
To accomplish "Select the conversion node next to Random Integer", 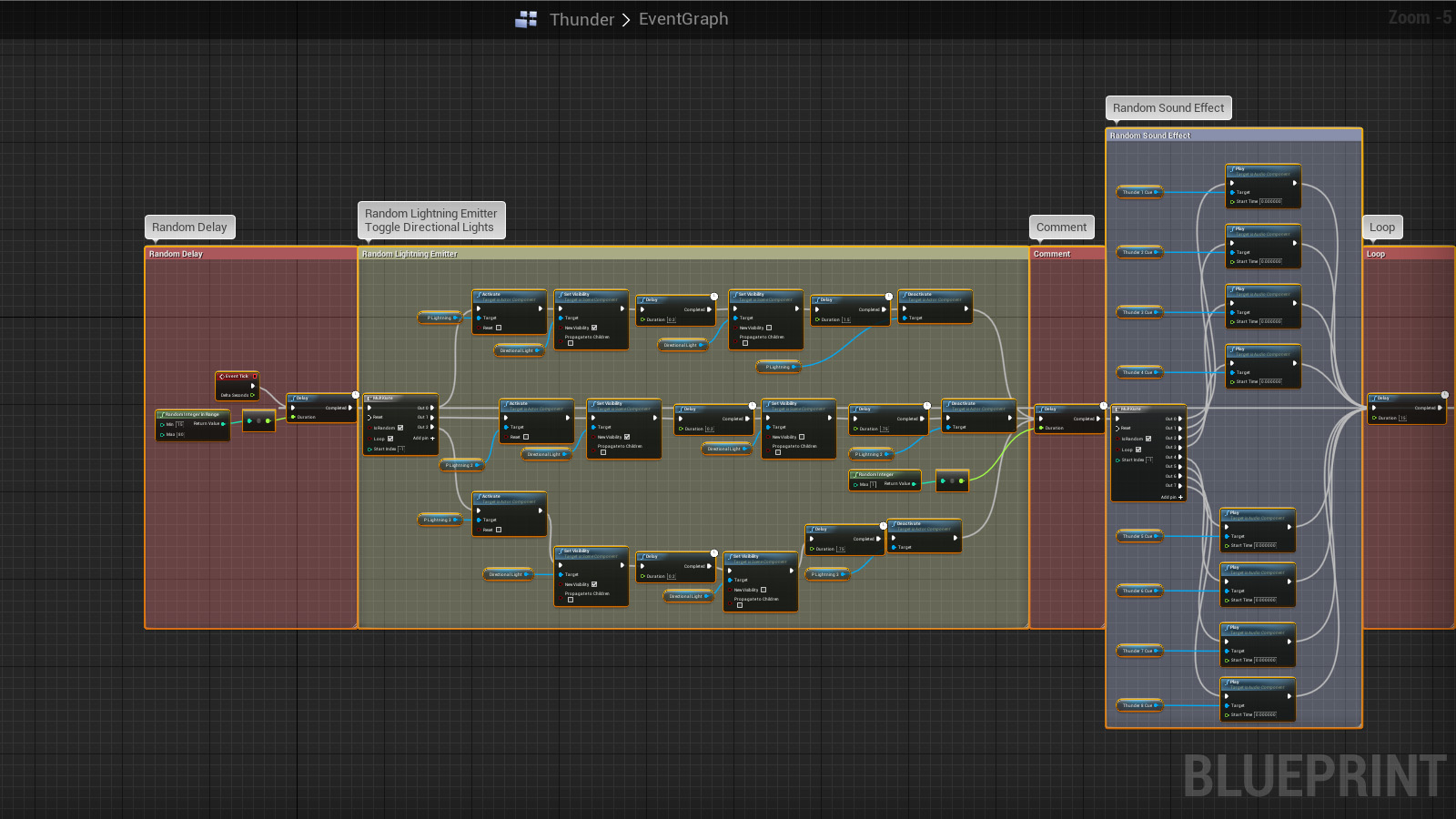I will [952, 480].
